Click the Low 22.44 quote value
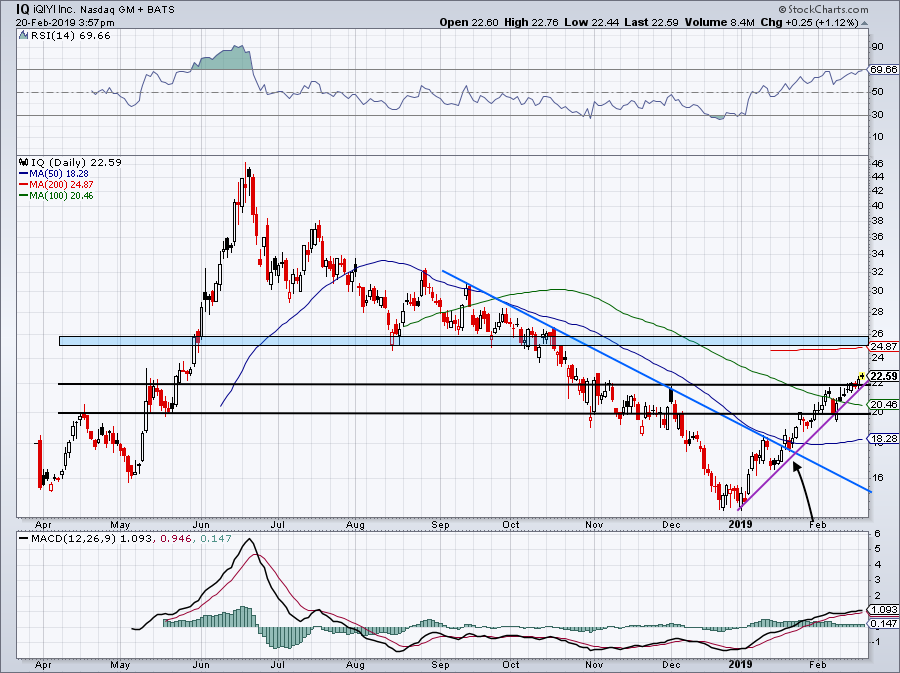This screenshot has width=900, height=673. coord(591,22)
